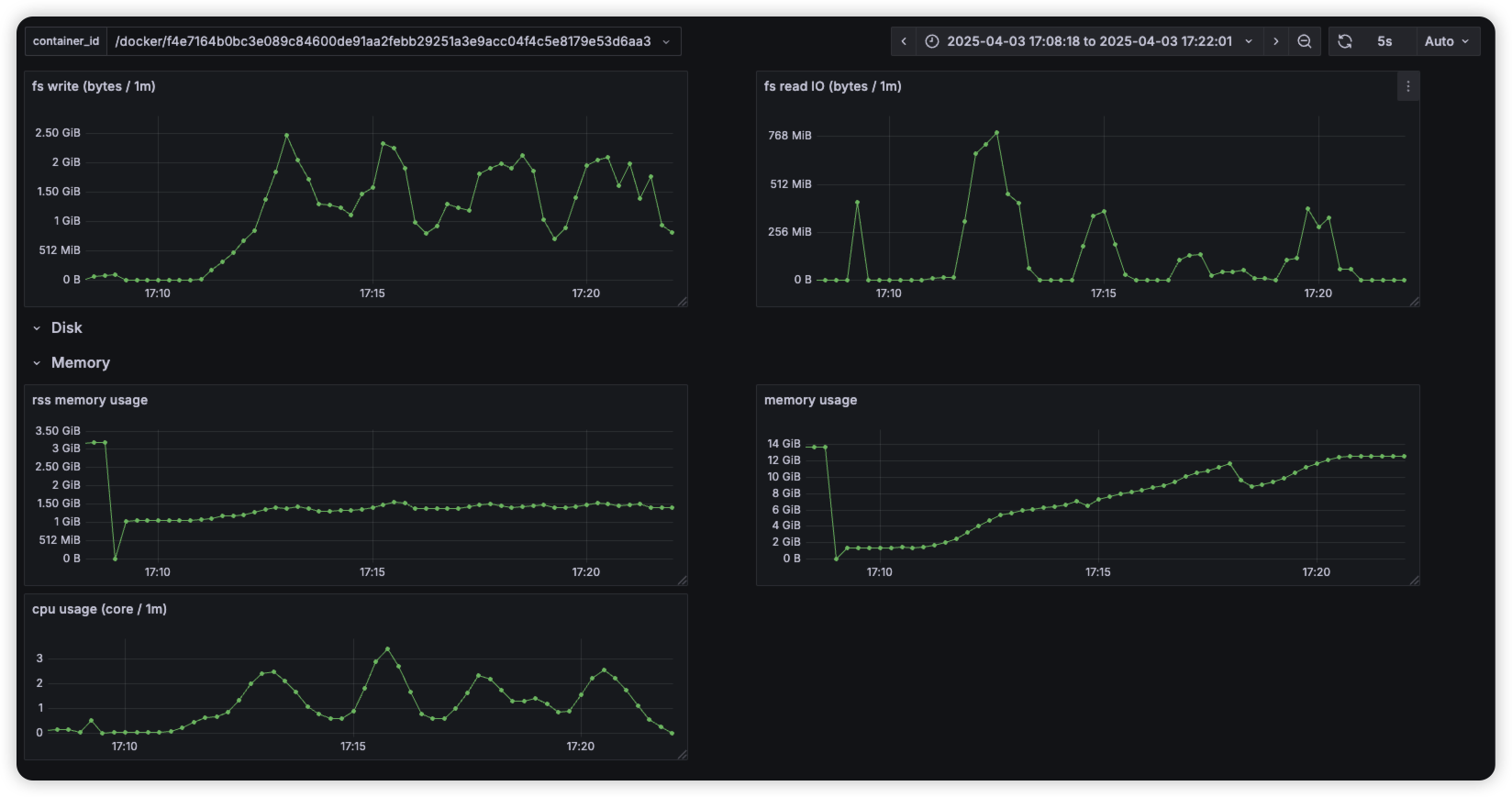This screenshot has width=1512, height=797.
Task: Click resize handle of memory usage panel
Action: pos(1414,580)
